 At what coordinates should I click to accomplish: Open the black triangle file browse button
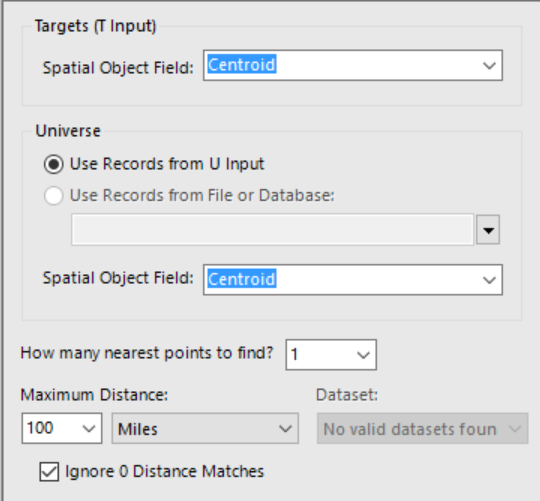pyautogui.click(x=488, y=230)
